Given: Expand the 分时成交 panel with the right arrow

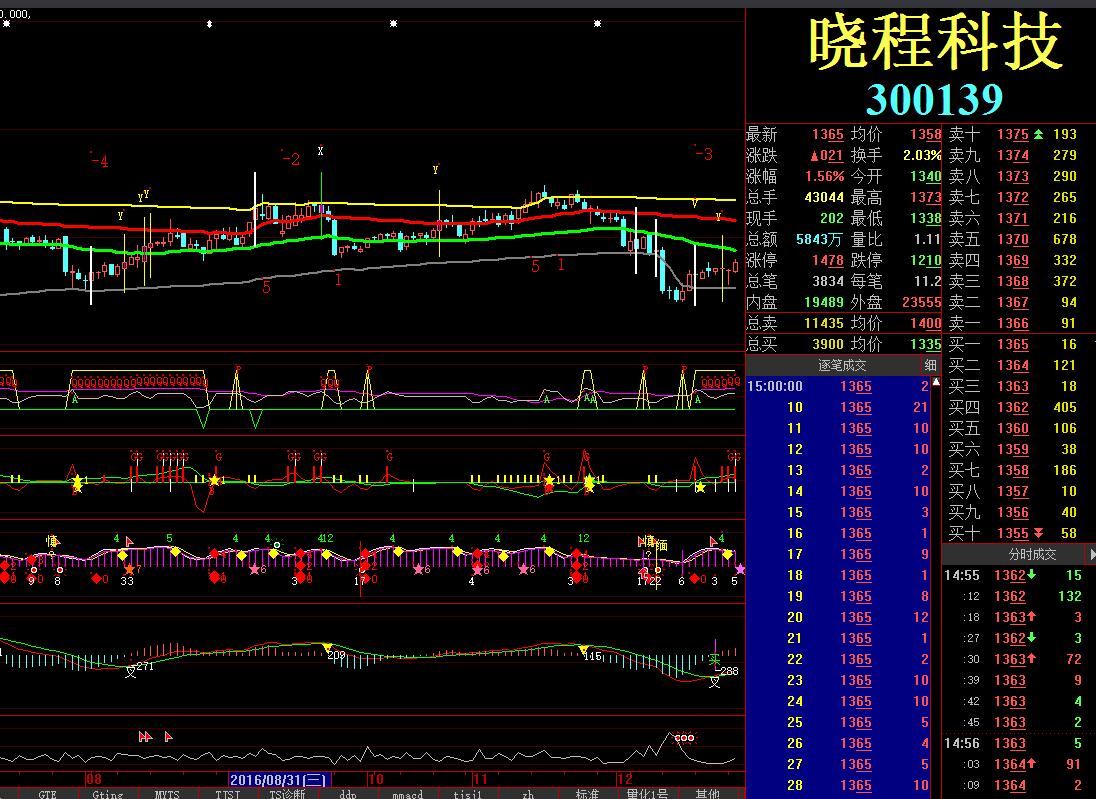Looking at the screenshot, I should (1092, 554).
